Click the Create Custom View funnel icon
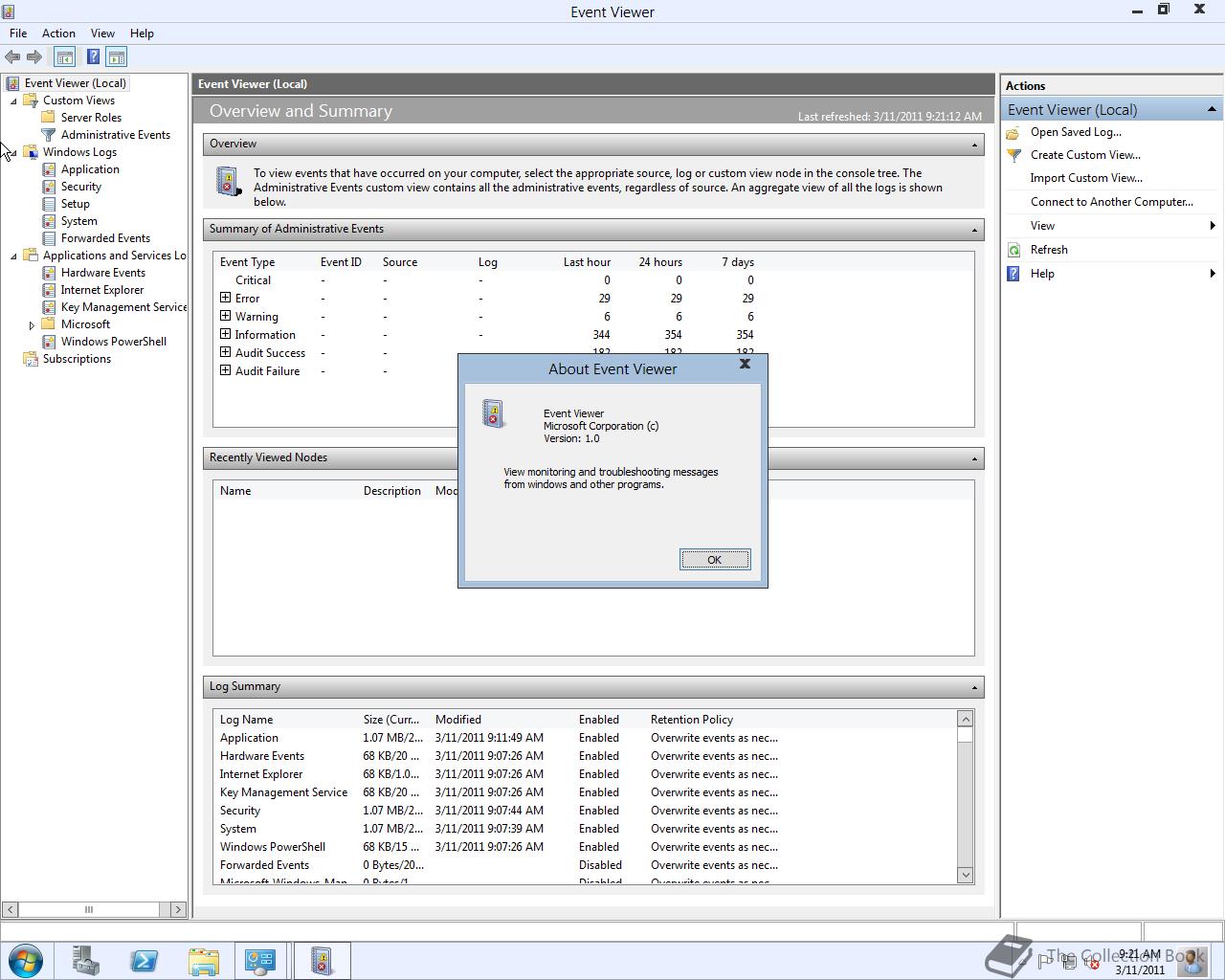The height and width of the screenshot is (980, 1225). (x=1013, y=155)
